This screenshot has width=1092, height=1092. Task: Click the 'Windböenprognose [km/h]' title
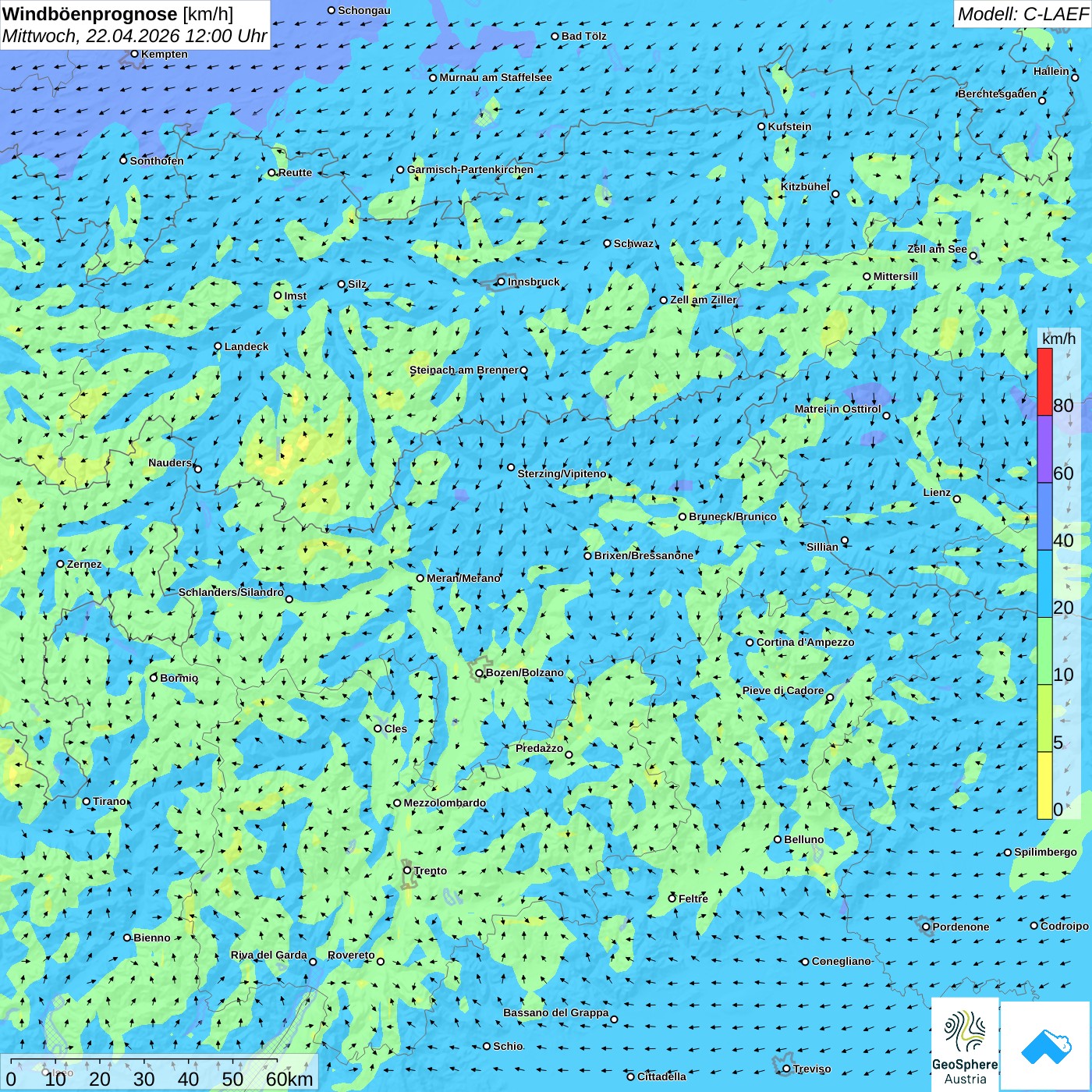118,14
